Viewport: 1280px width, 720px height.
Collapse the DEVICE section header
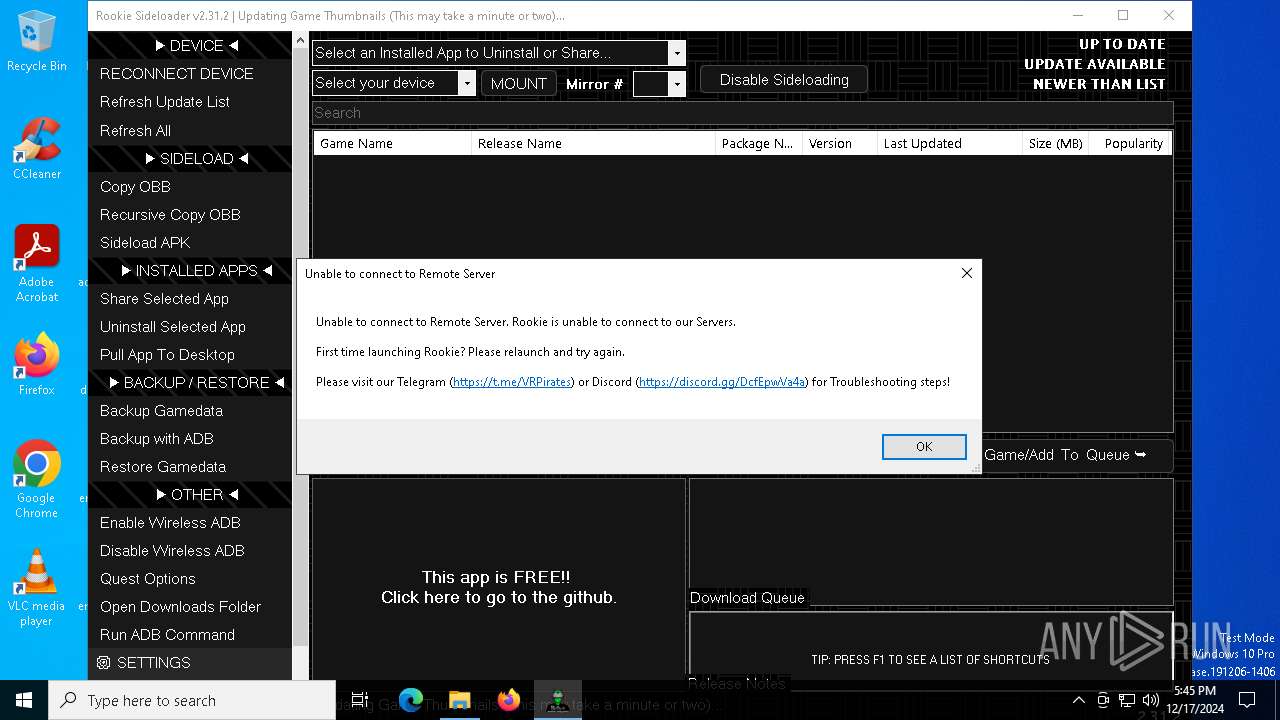click(x=190, y=46)
